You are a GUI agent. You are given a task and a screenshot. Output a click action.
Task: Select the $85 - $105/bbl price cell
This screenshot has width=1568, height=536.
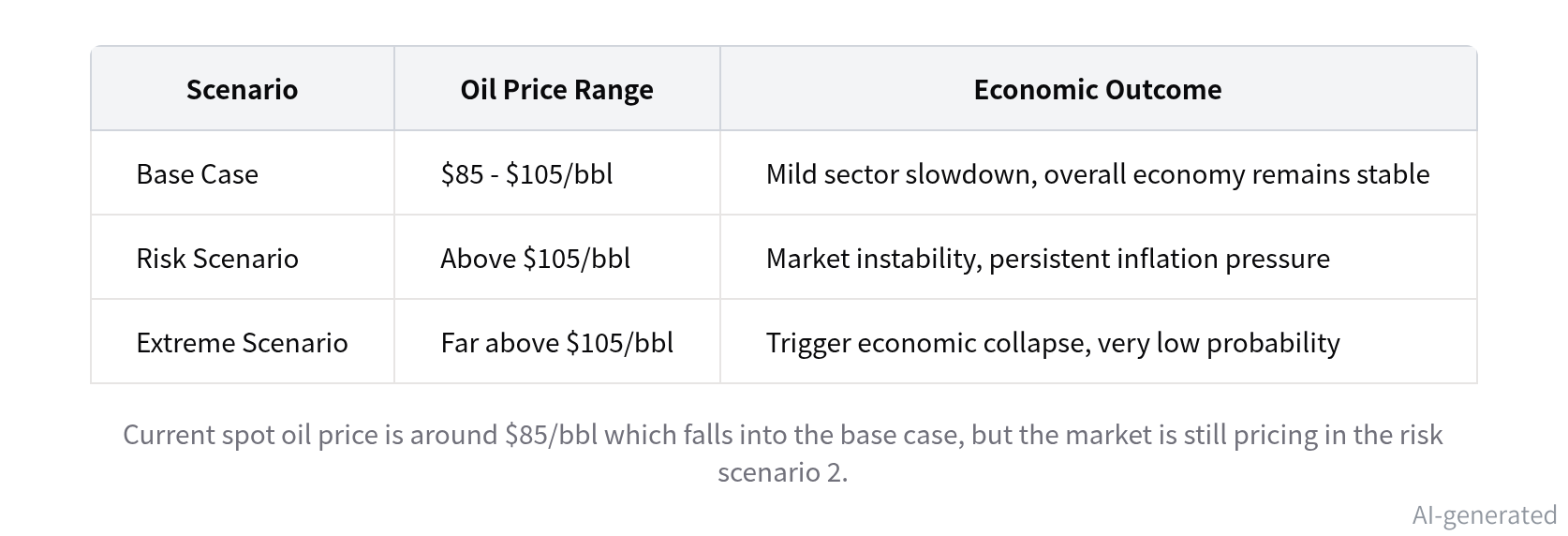[557, 173]
